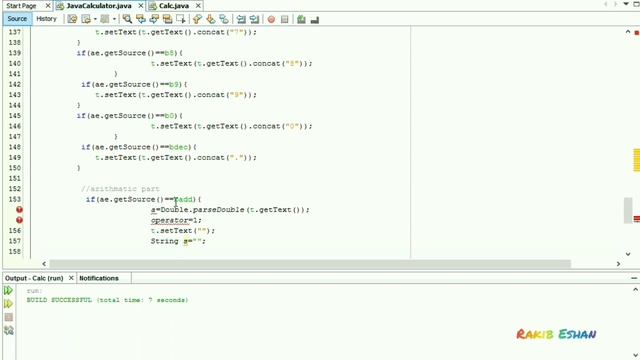The height and width of the screenshot is (360, 640).
Task: Click the red error stripe indicator at top right
Action: (x=637, y=33)
